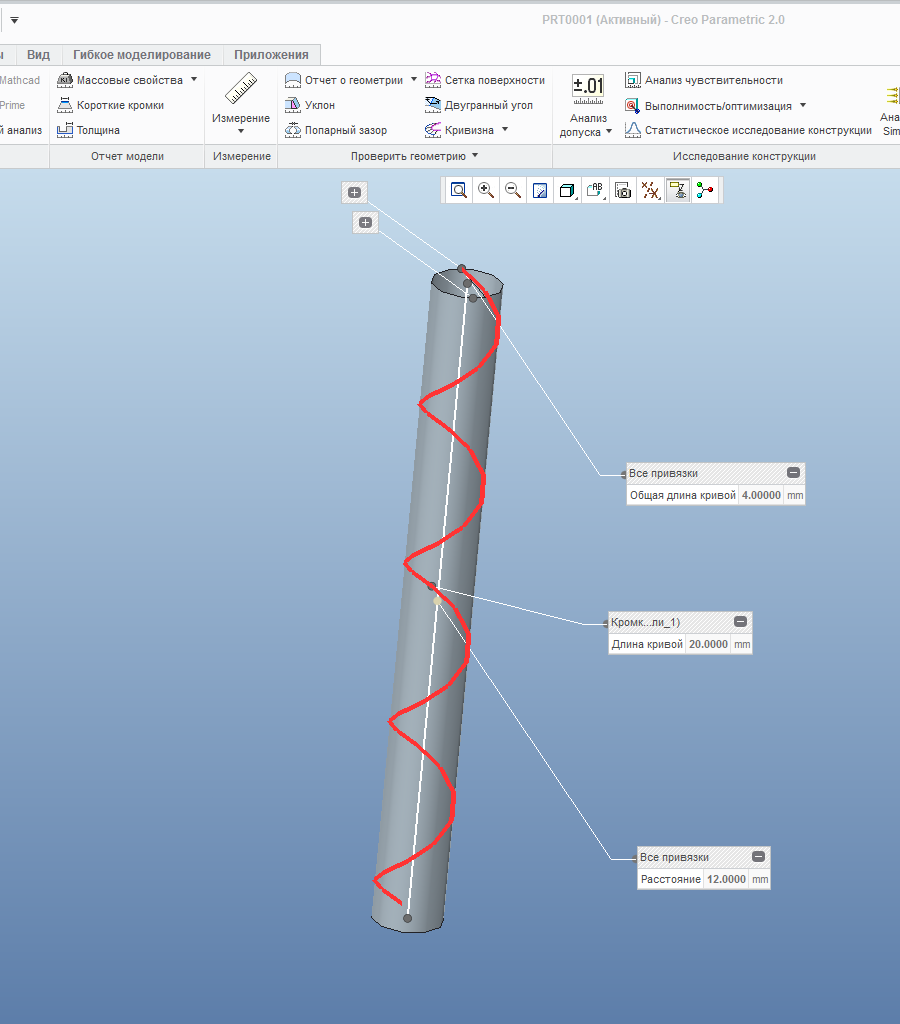Click the Zoom In magnifier icon
Screen dimensions: 900x1024
point(486,190)
